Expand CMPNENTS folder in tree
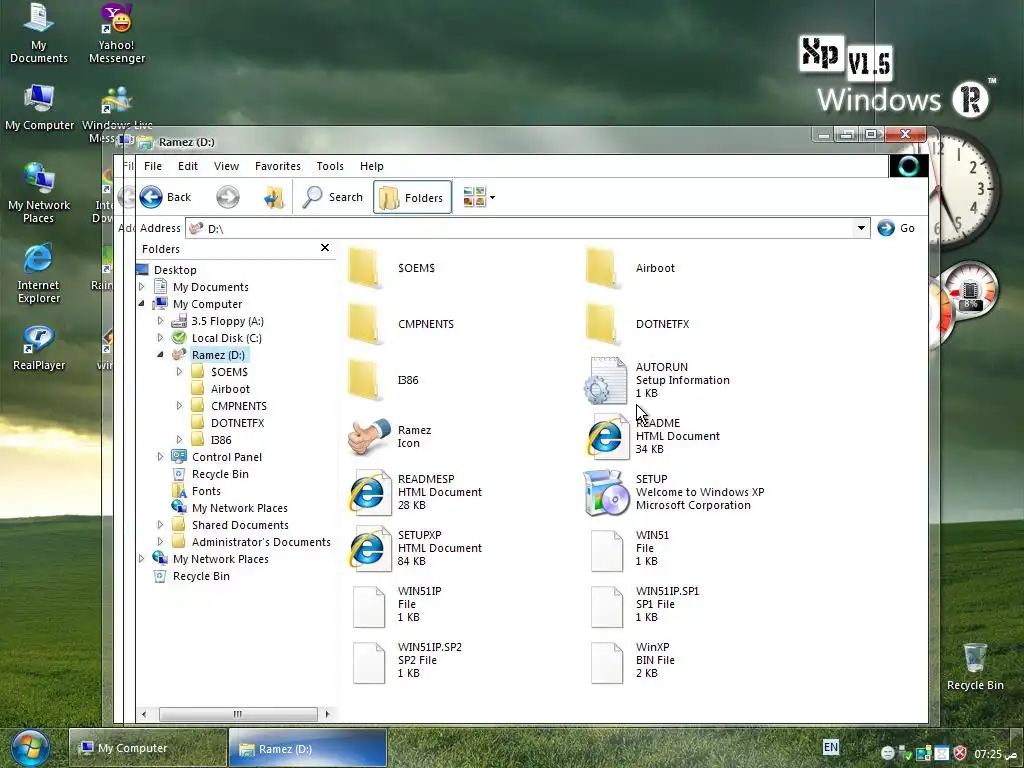Screen dimensions: 1024x768 pos(180,406)
